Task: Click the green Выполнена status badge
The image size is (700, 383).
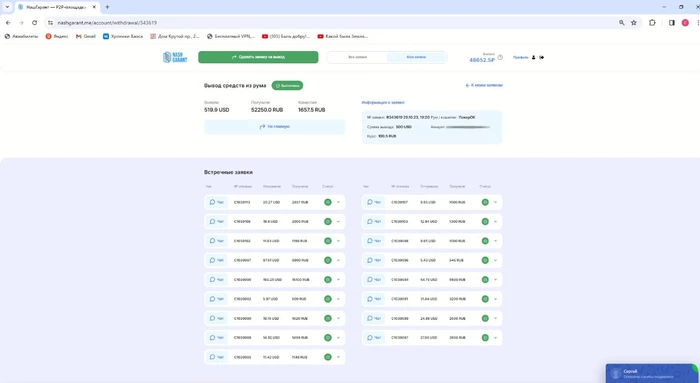Action: point(287,85)
